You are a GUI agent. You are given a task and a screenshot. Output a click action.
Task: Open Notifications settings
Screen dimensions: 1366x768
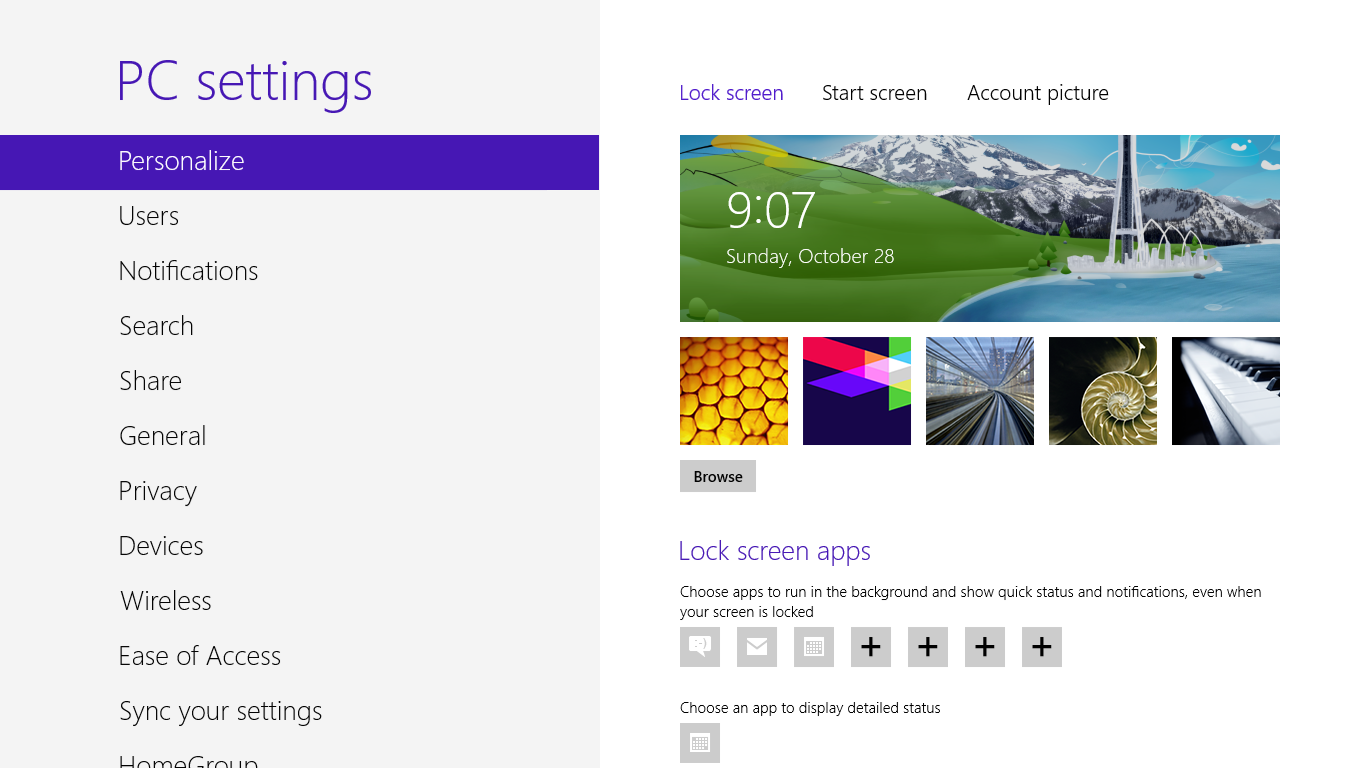click(299, 271)
